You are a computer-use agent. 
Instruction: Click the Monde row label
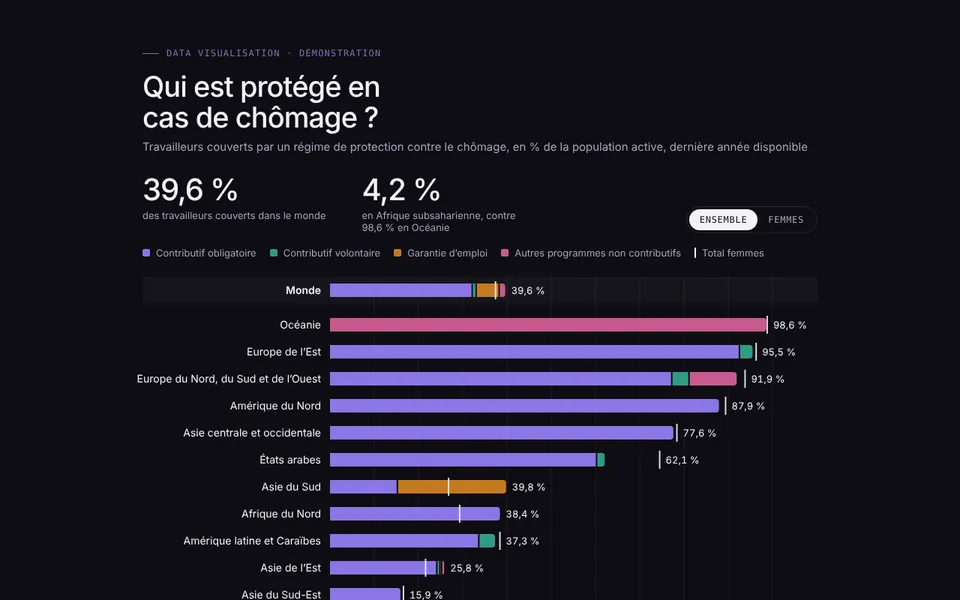coord(303,290)
